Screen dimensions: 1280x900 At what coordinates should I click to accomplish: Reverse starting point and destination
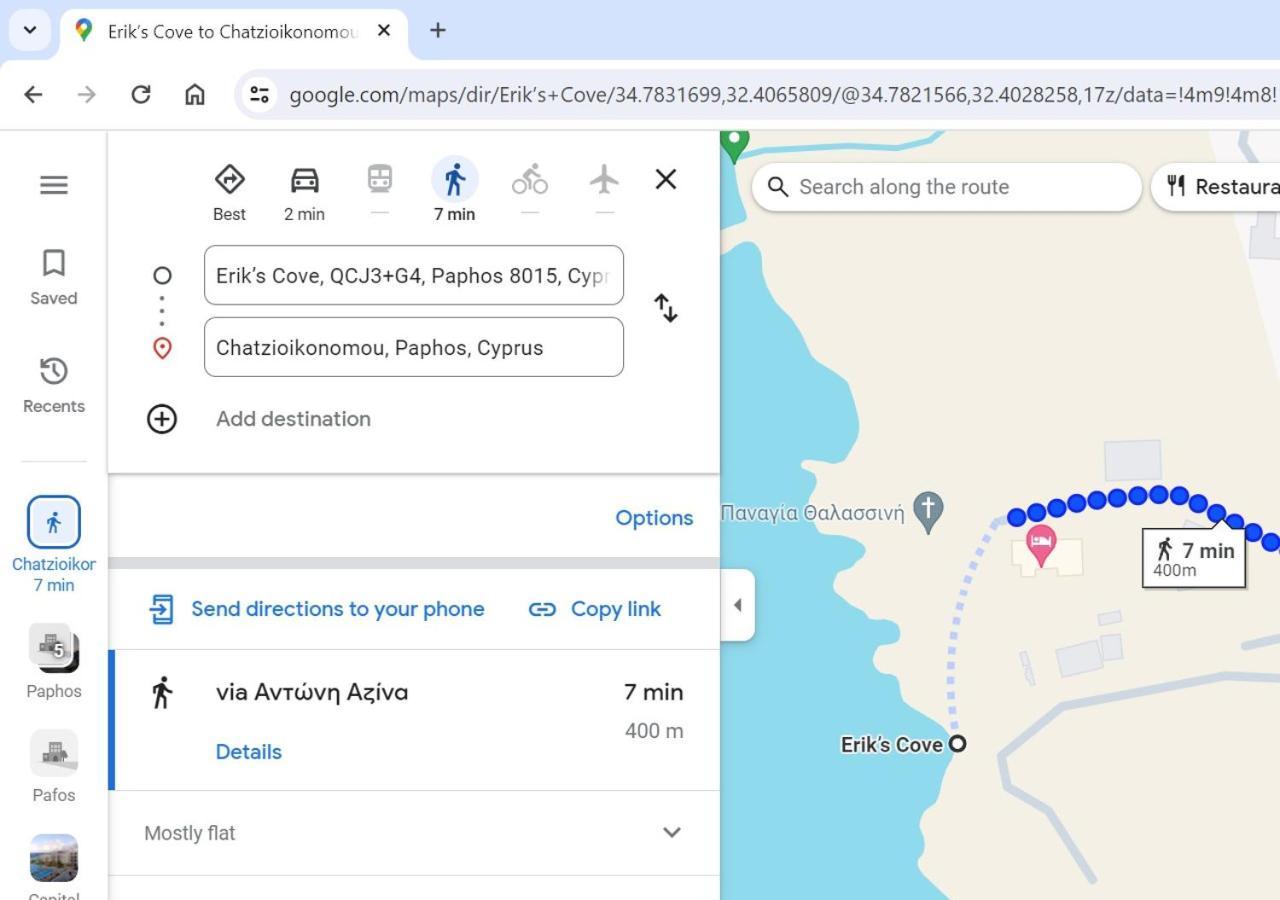pos(666,308)
